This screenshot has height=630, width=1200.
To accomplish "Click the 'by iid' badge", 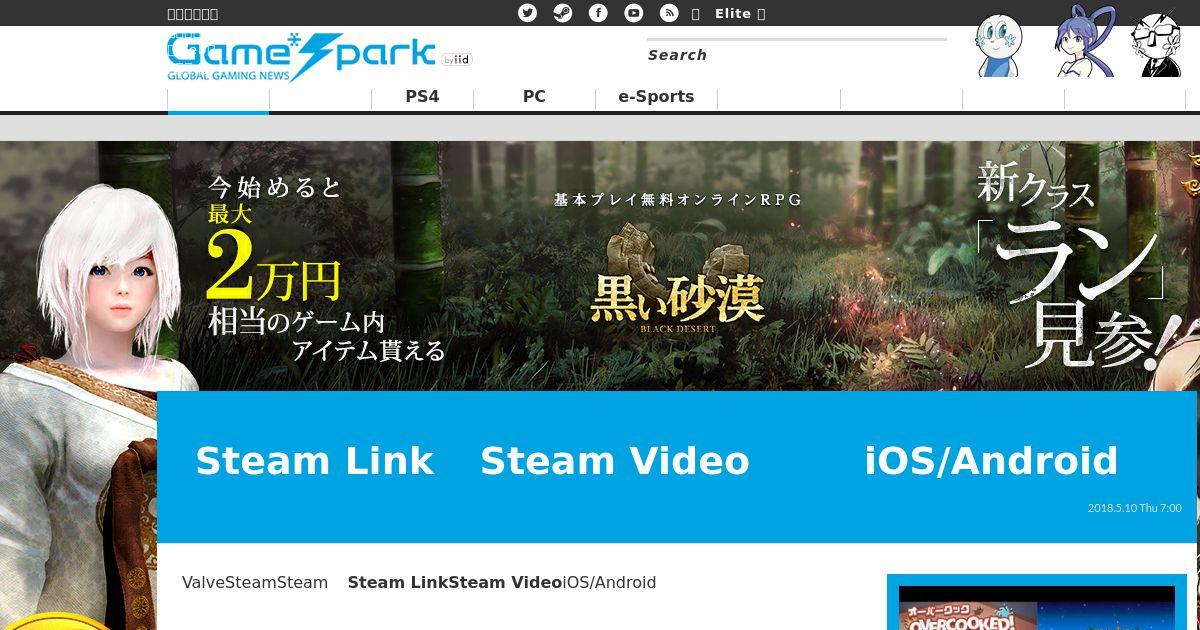I will [x=456, y=60].
